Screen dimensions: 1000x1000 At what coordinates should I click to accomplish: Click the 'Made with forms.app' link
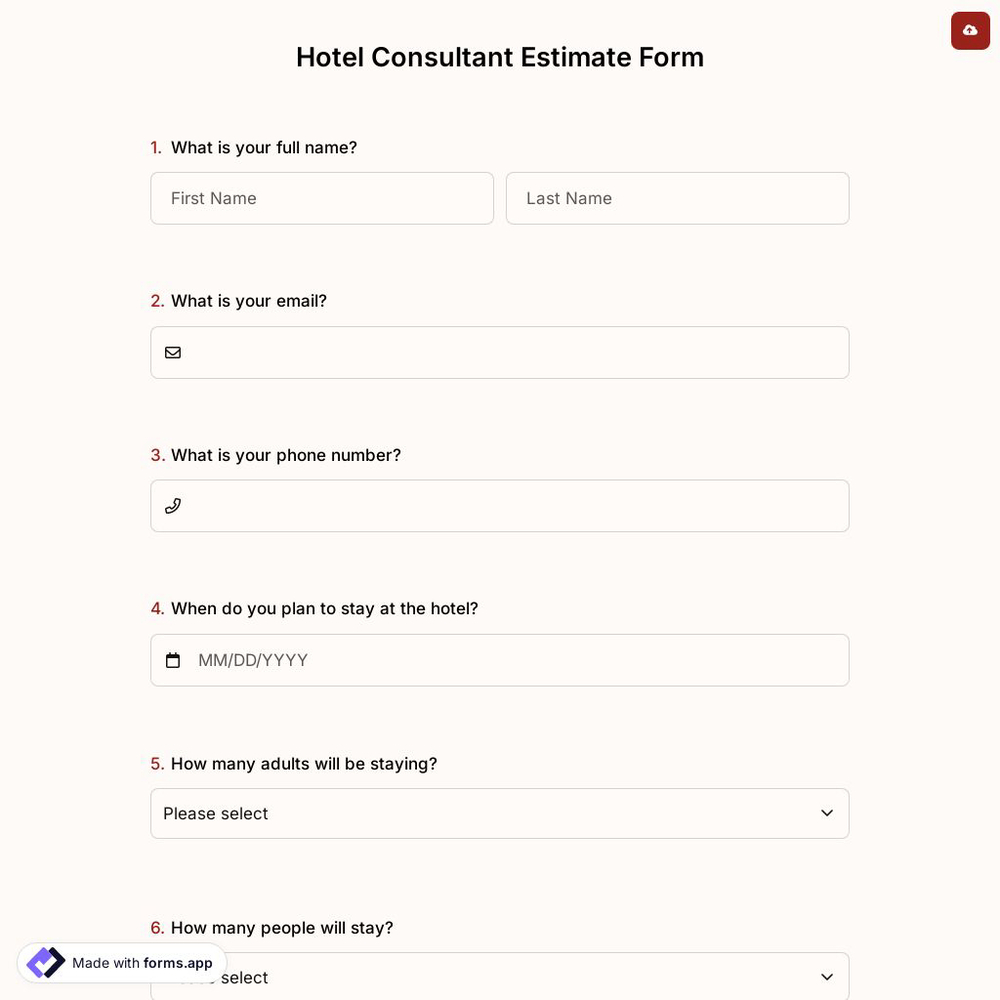click(x=141, y=963)
